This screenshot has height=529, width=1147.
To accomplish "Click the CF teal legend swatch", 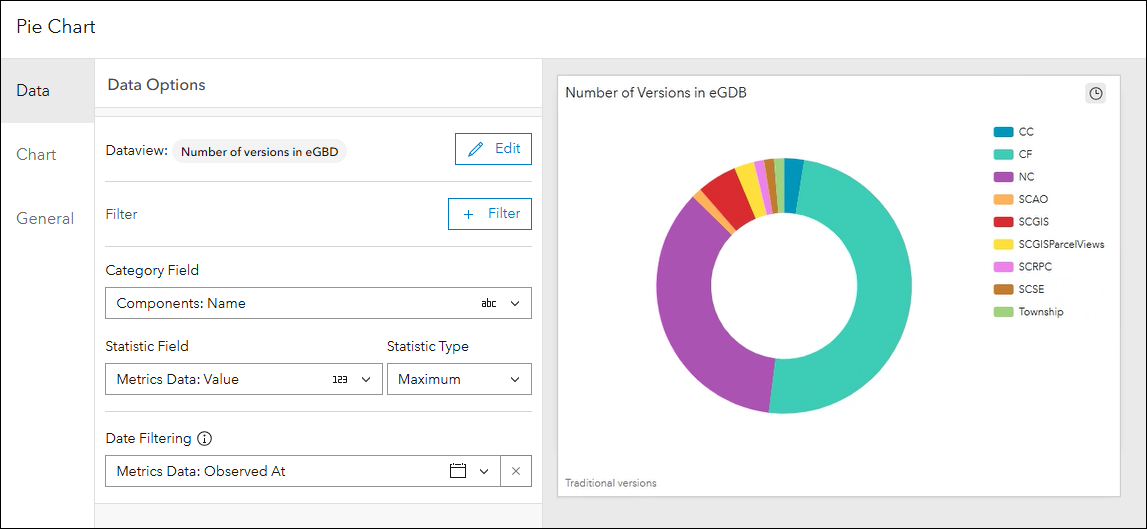I will pos(1003,155).
